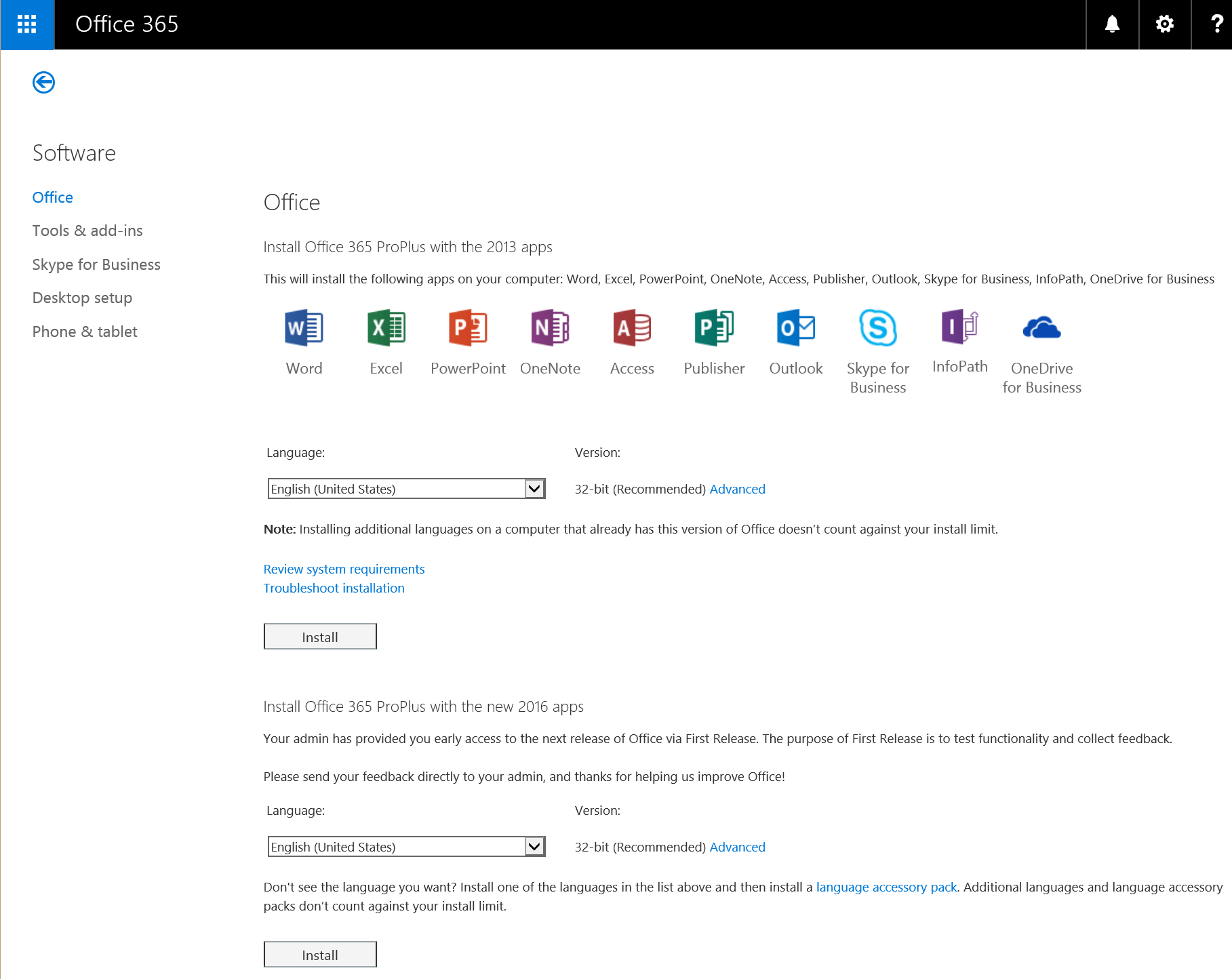Click the Excel app icon
The width and height of the screenshot is (1232, 979).
pyautogui.click(x=386, y=328)
